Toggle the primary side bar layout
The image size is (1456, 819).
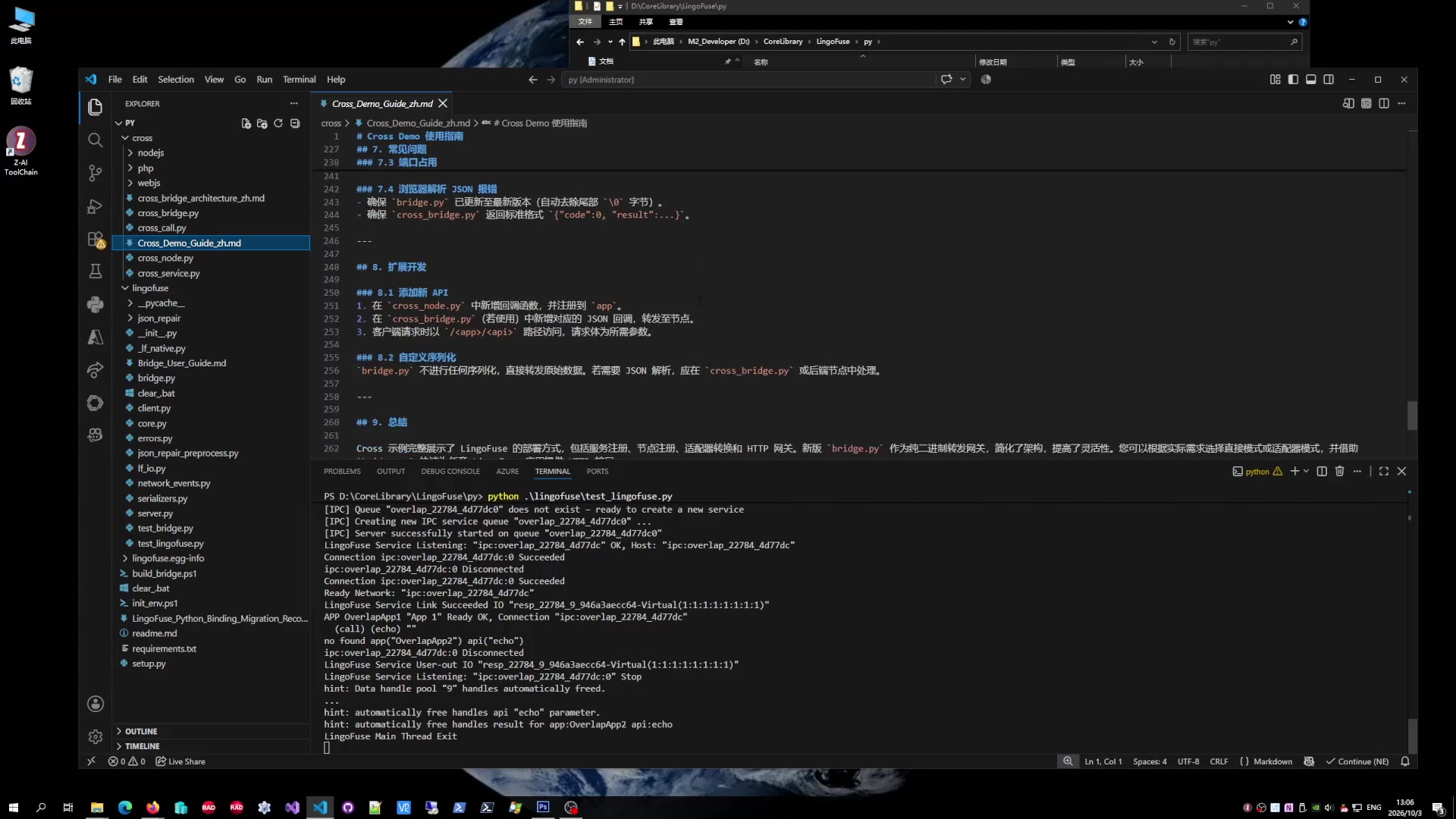1293,79
